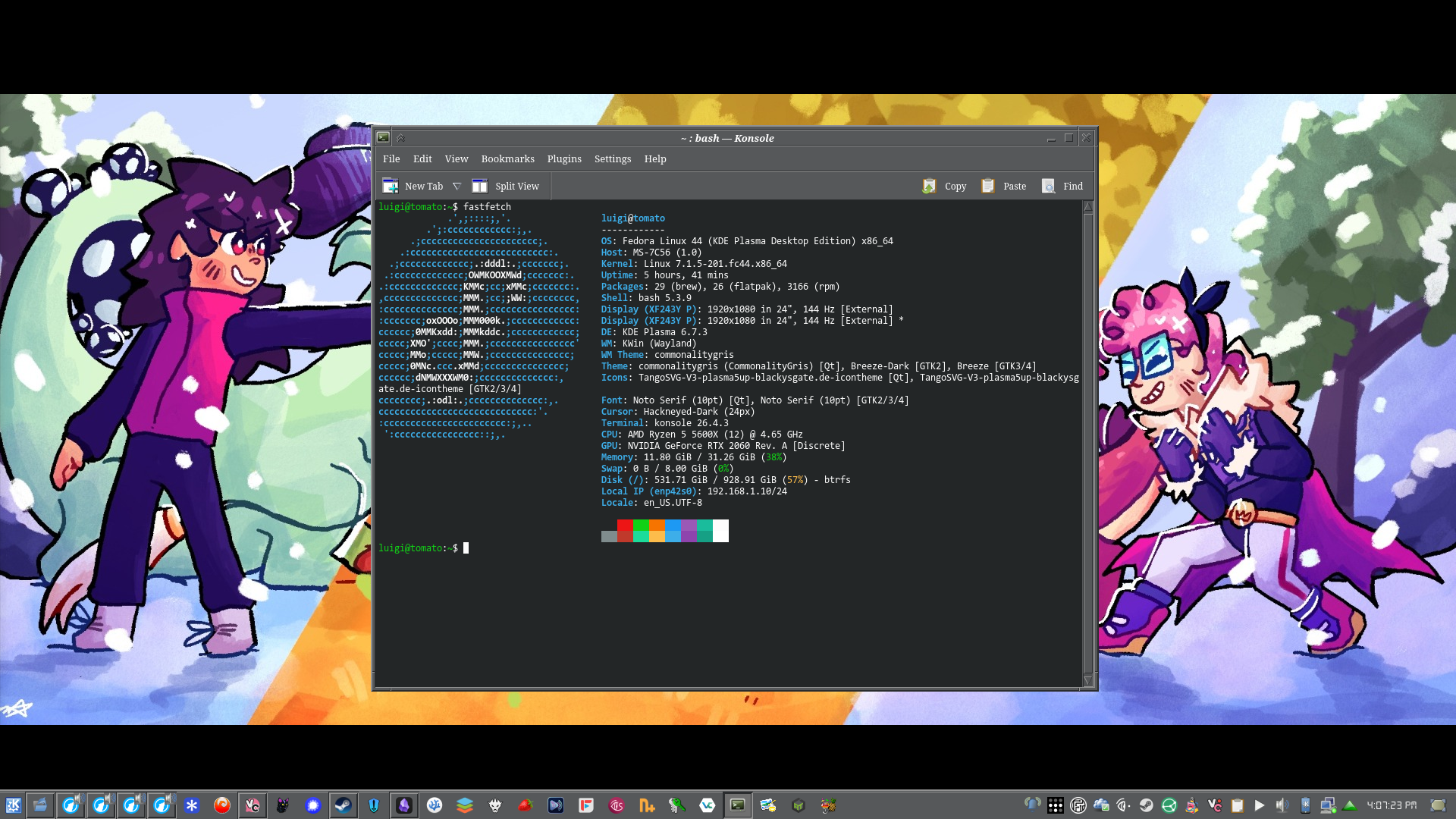This screenshot has height=819, width=1456.
Task: Open notifications bell in system tray
Action: 1032,805
